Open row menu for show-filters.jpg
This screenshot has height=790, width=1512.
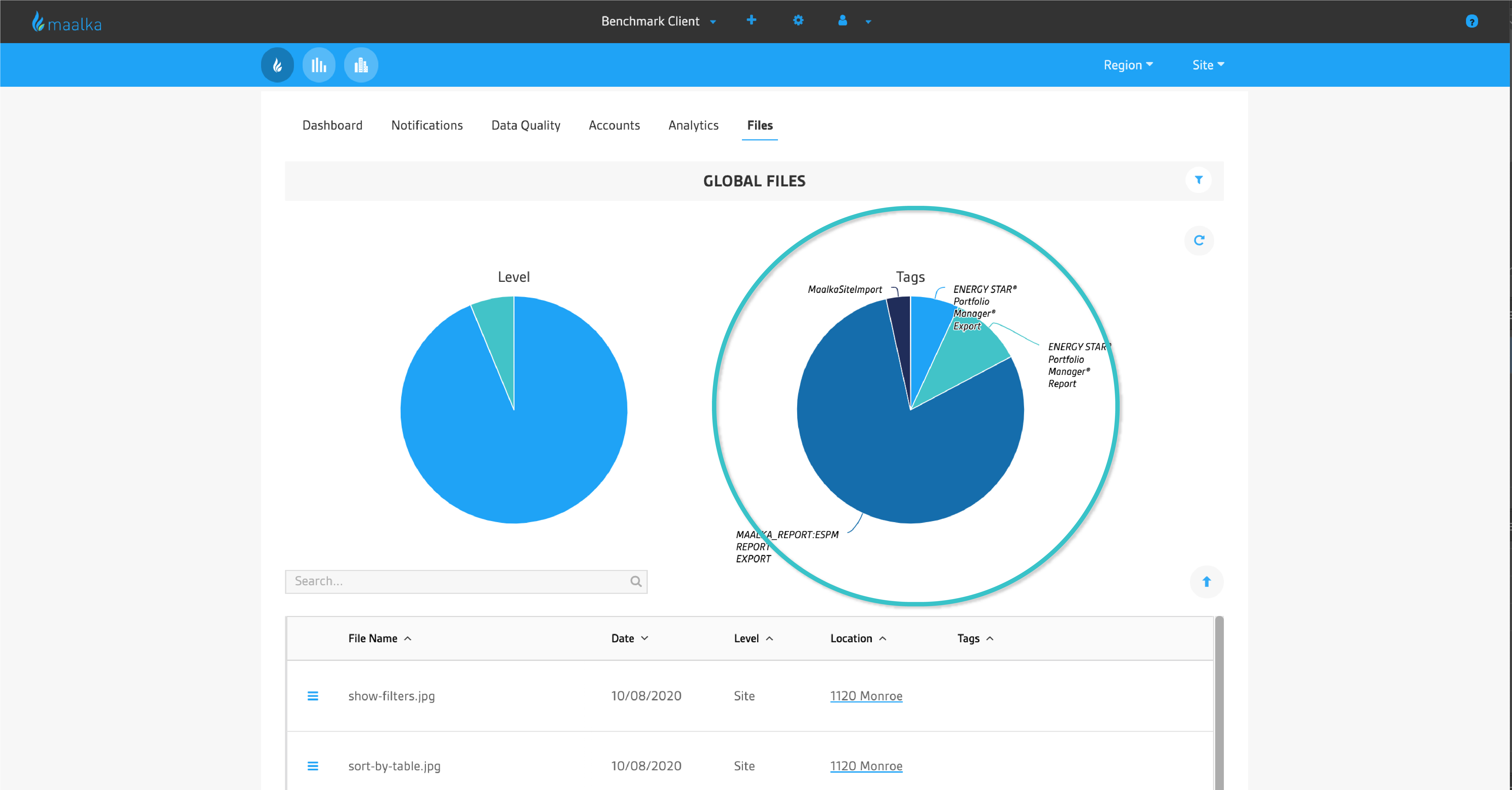[313, 696]
